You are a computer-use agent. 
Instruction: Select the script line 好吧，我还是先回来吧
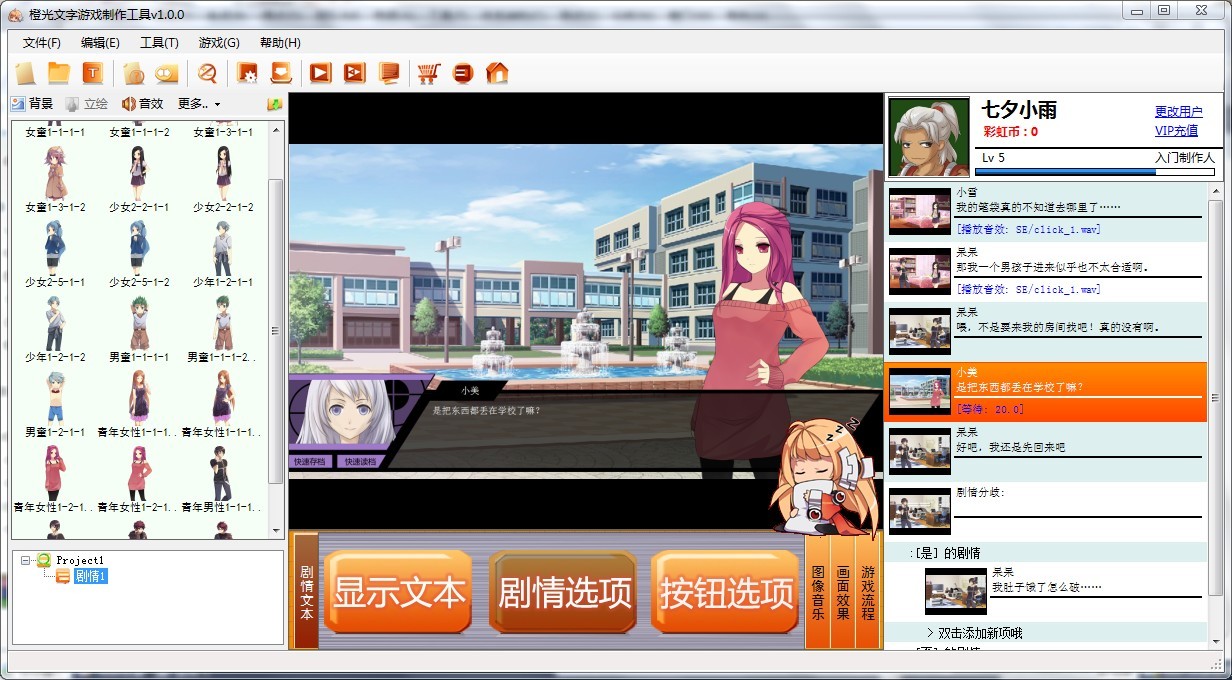pyautogui.click(x=1046, y=452)
